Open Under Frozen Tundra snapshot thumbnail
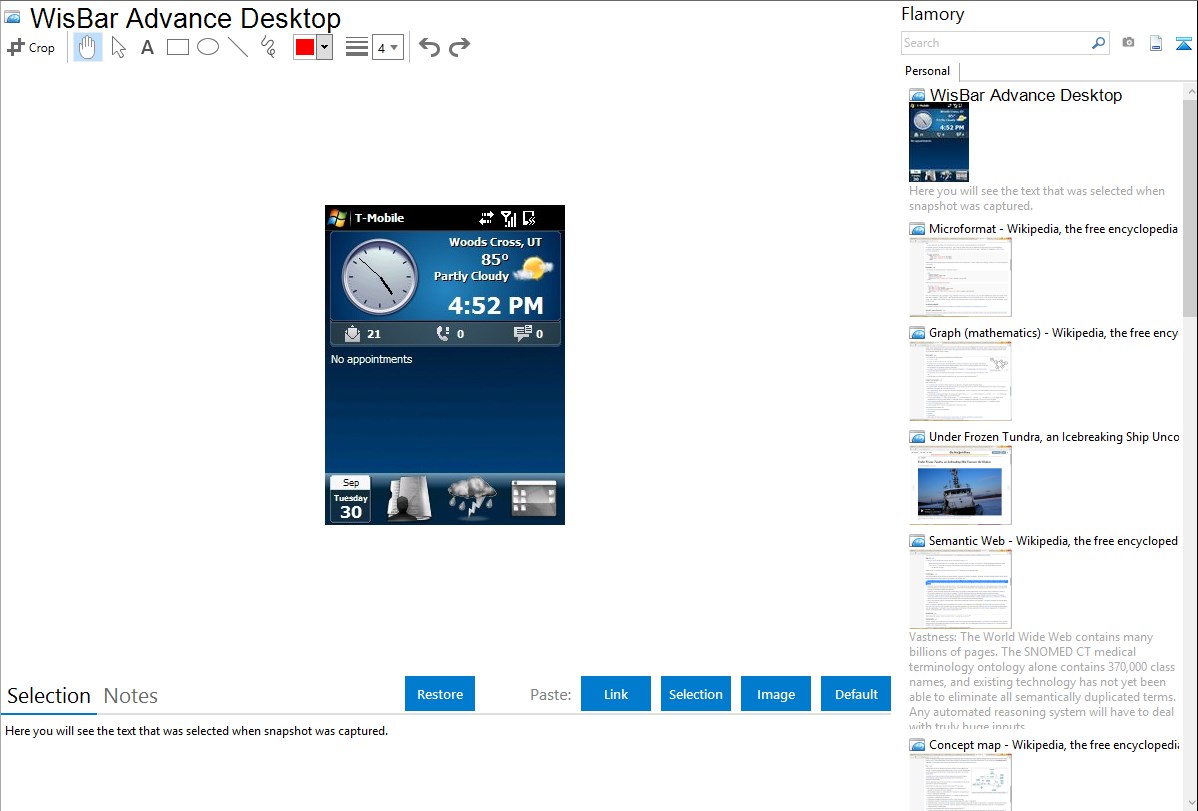This screenshot has width=1198, height=811. (x=960, y=485)
